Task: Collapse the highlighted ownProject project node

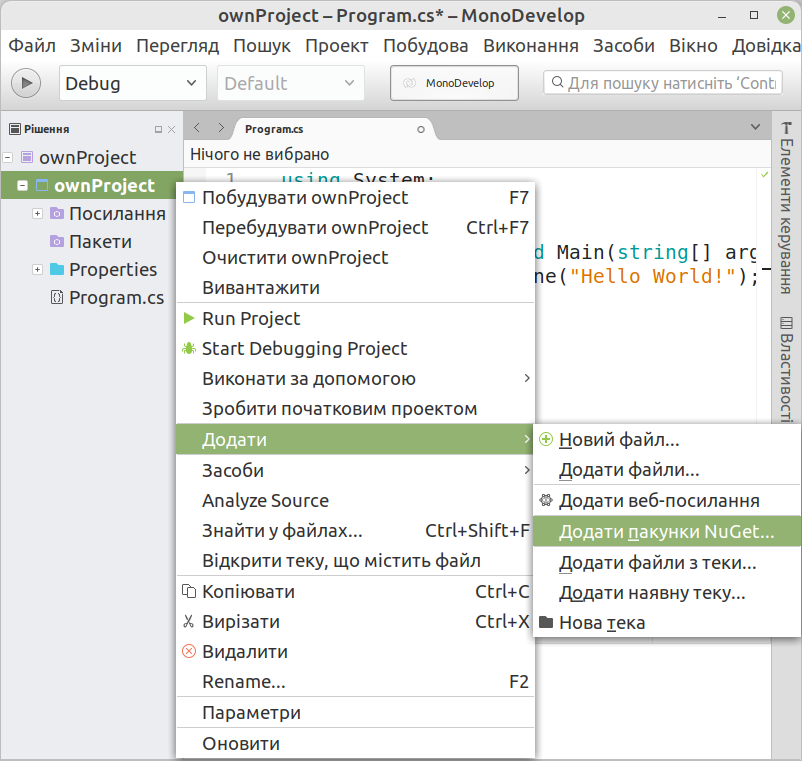Action: [23, 185]
